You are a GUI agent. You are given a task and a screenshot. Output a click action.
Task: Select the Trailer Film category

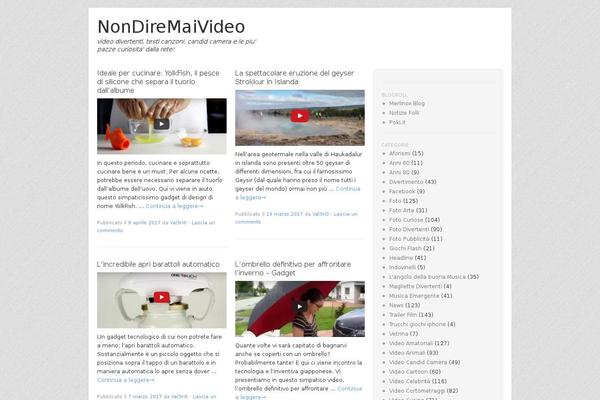403,315
